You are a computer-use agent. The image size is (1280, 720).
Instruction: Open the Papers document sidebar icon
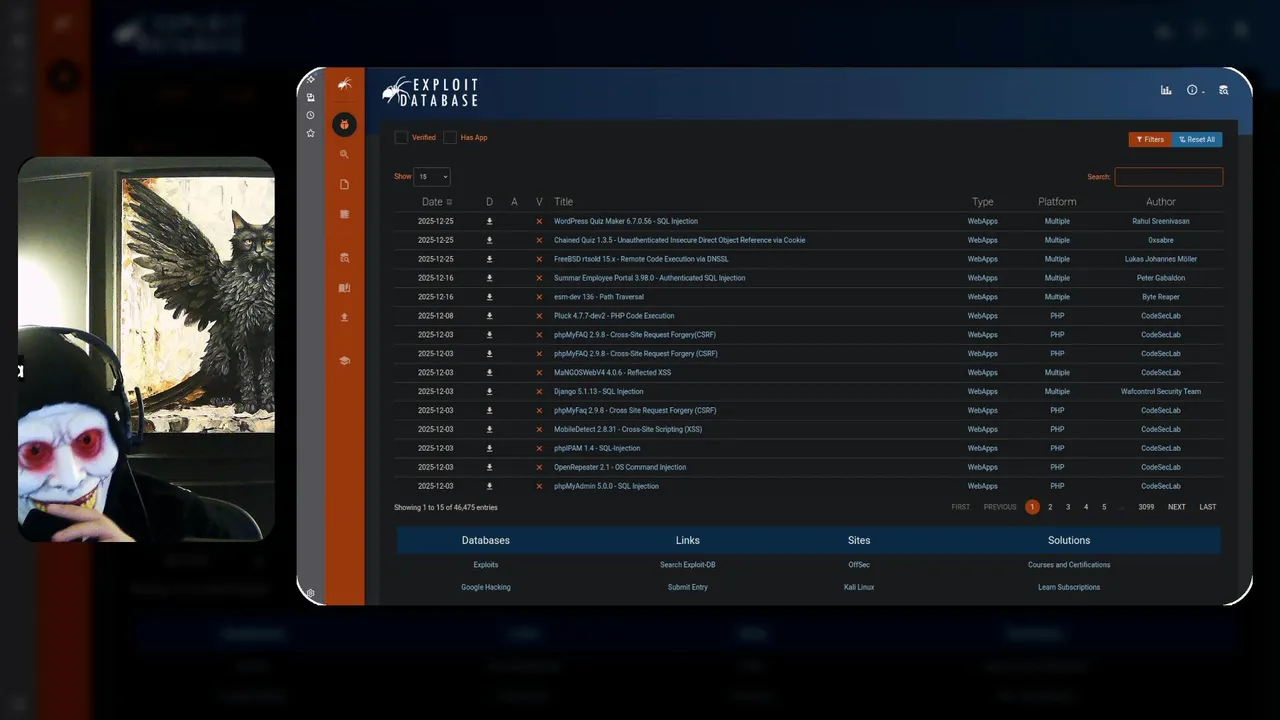(344, 185)
